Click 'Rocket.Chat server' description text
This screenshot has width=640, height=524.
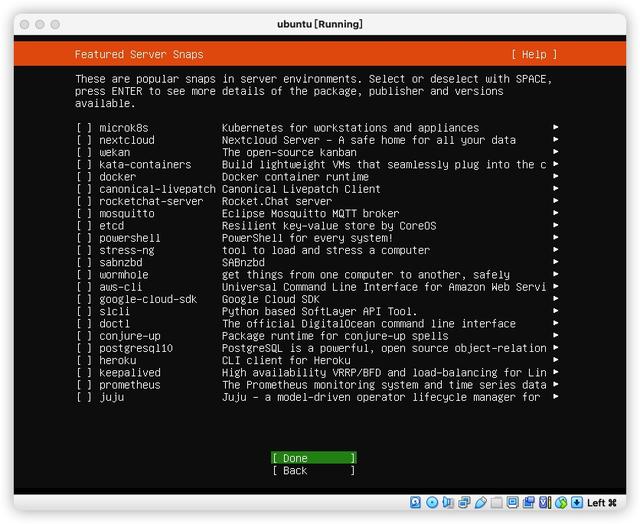pyautogui.click(x=277, y=202)
